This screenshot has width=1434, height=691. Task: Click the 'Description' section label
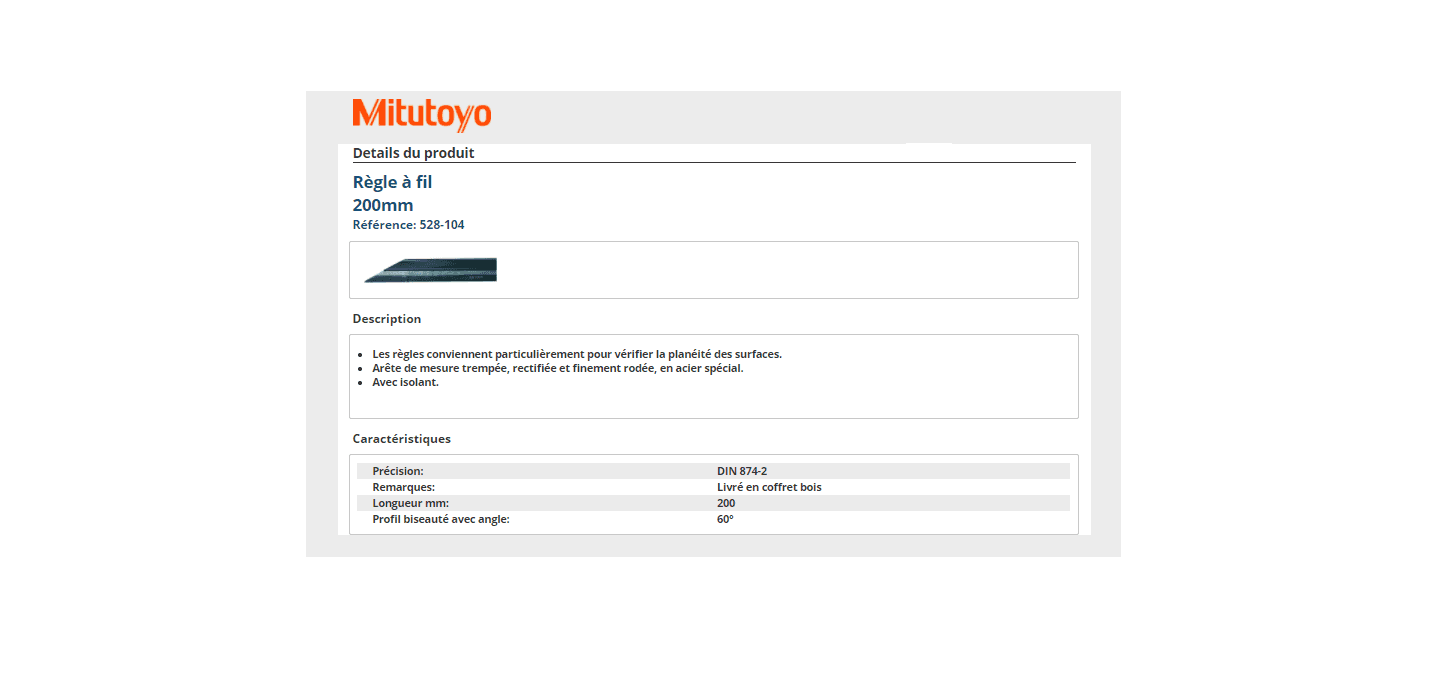tap(387, 319)
